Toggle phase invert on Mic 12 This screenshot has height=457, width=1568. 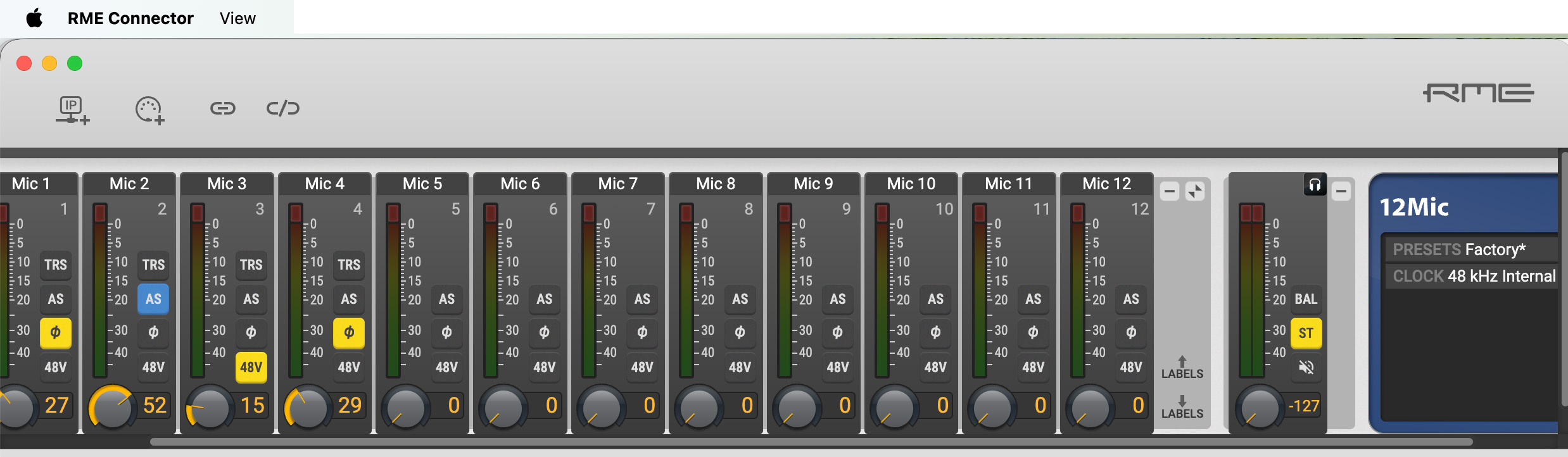click(1131, 332)
